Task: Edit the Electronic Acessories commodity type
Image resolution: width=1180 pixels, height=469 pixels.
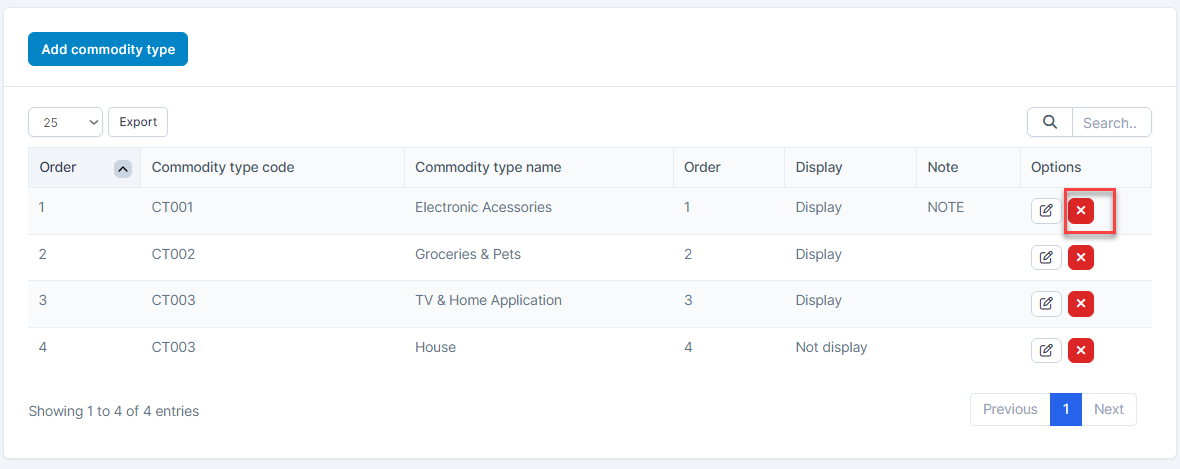Action: click(1046, 211)
